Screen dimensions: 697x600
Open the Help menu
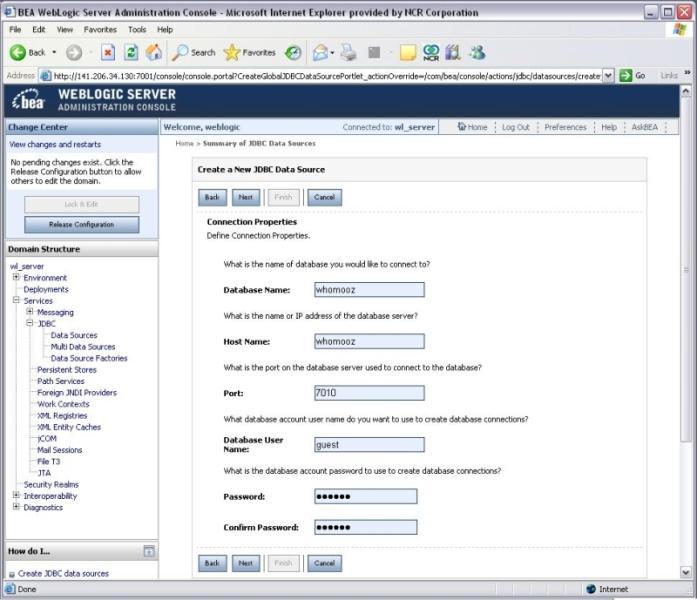pyautogui.click(x=165, y=29)
